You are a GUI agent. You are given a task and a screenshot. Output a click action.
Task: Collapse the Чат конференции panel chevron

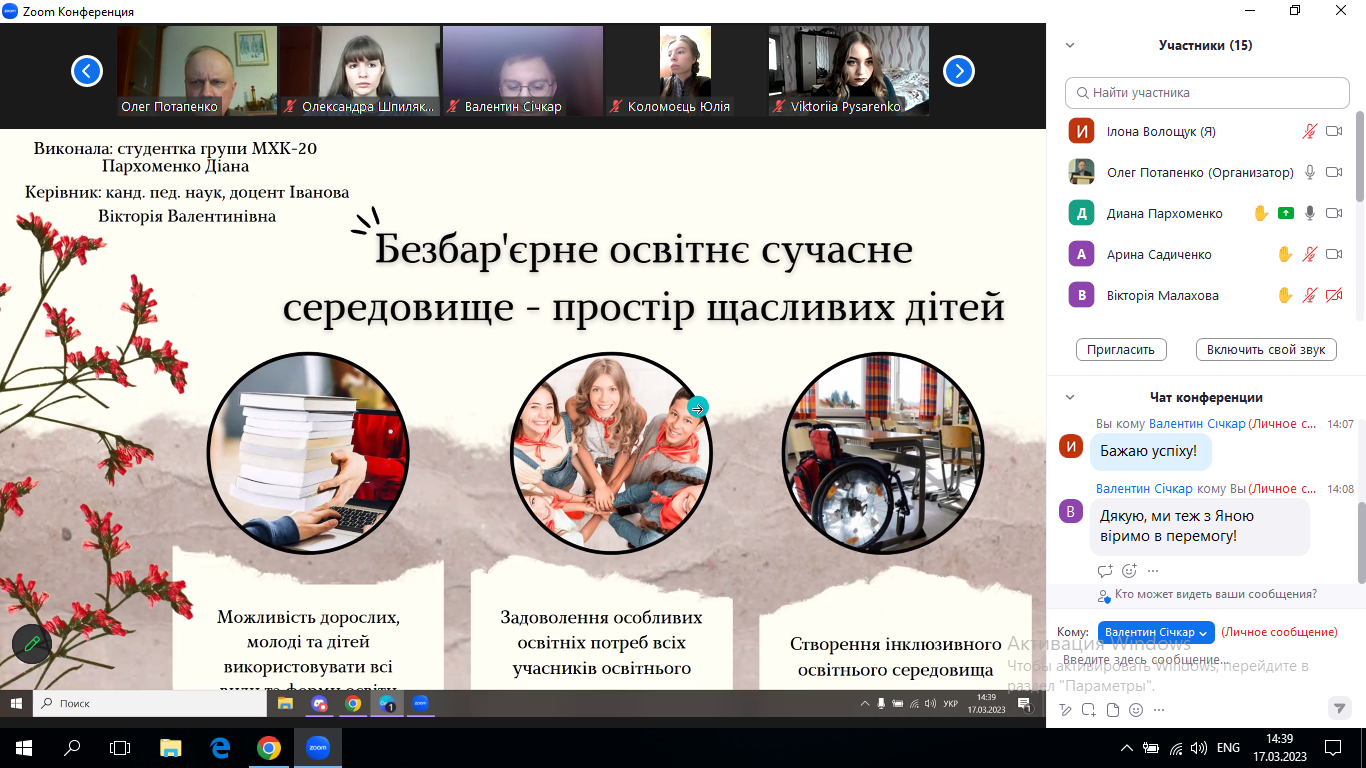pyautogui.click(x=1070, y=397)
